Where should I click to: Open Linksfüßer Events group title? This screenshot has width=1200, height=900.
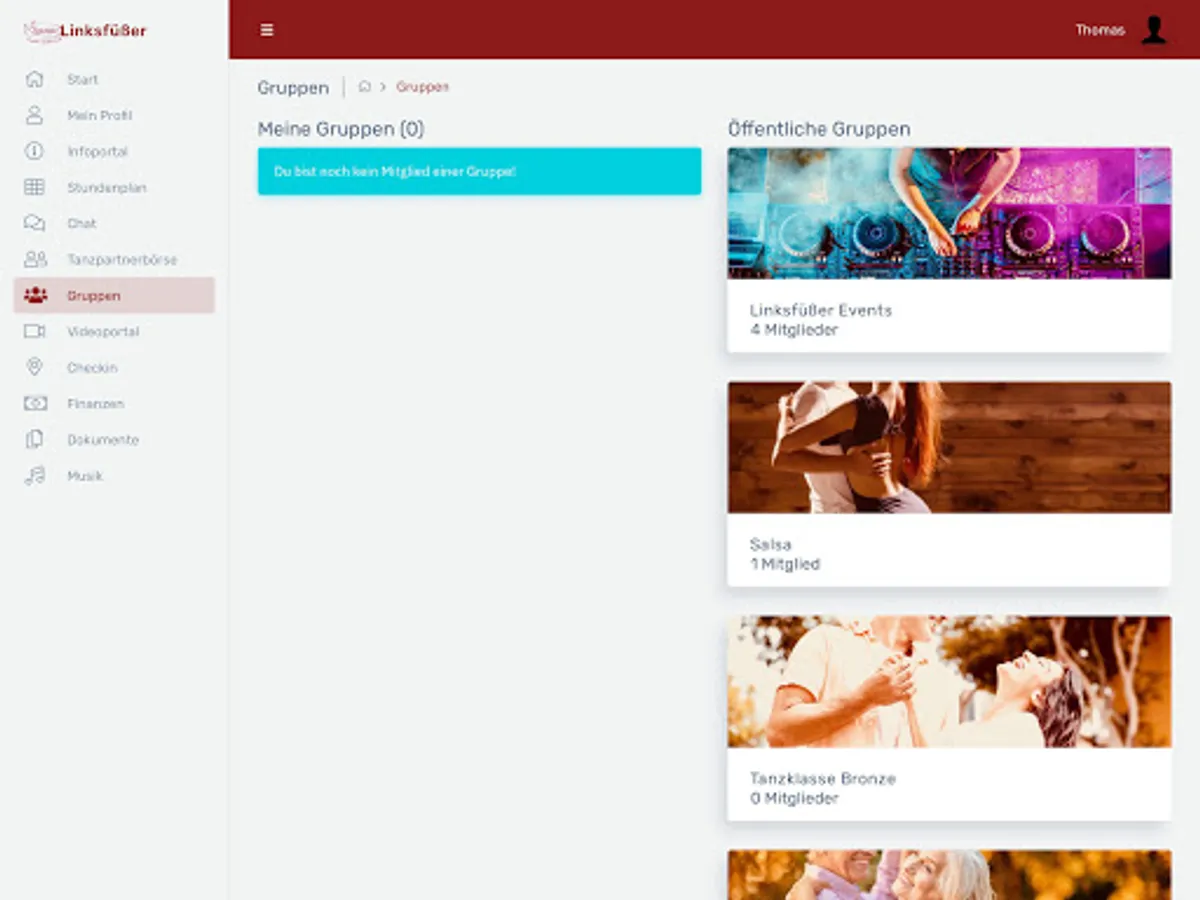[820, 310]
